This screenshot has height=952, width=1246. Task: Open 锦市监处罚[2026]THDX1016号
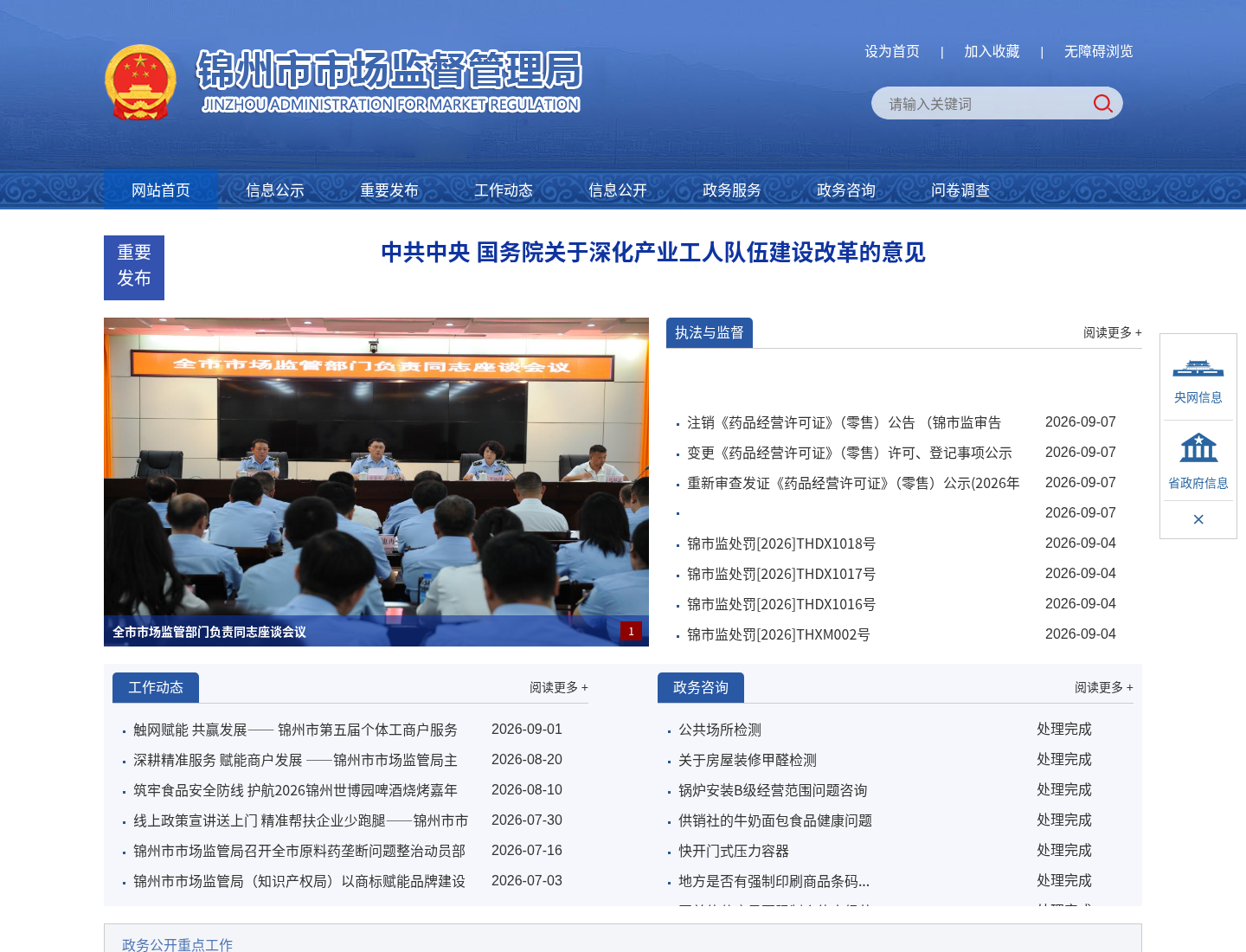pos(781,604)
